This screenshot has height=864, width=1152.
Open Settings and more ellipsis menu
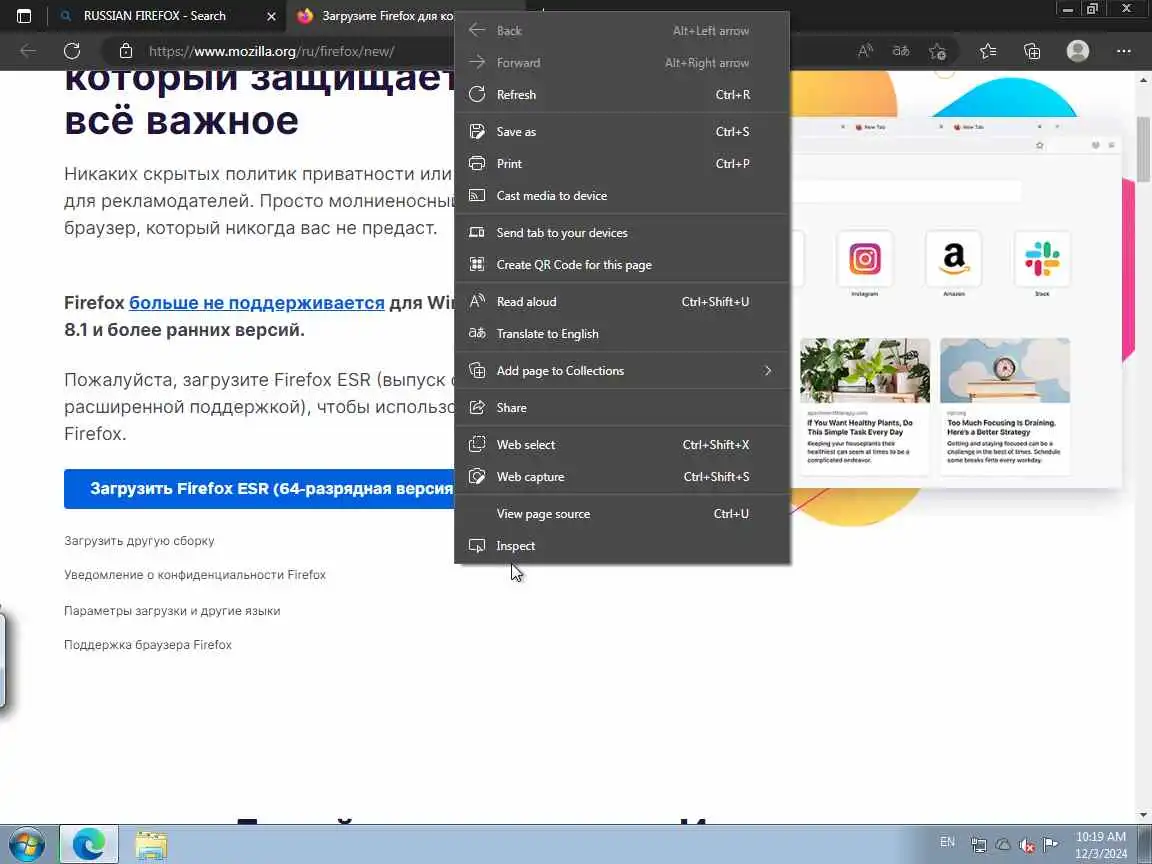click(x=1123, y=51)
